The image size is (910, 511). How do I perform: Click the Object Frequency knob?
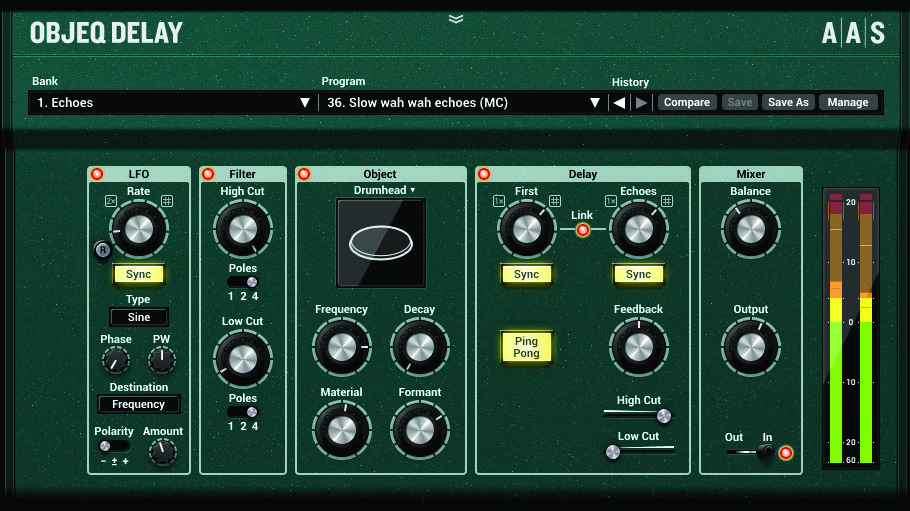[342, 348]
